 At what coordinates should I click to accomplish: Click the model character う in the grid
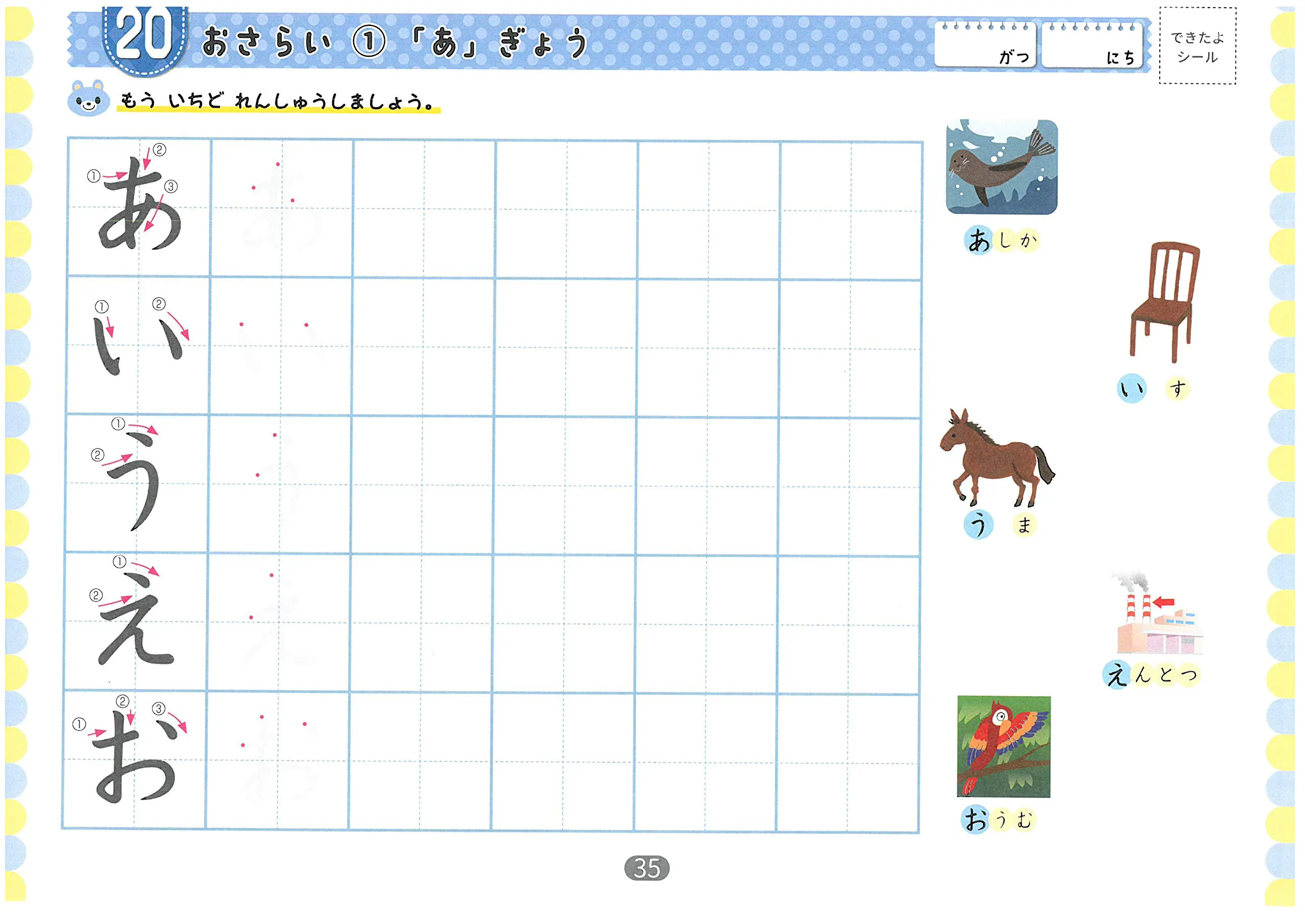coord(134,483)
